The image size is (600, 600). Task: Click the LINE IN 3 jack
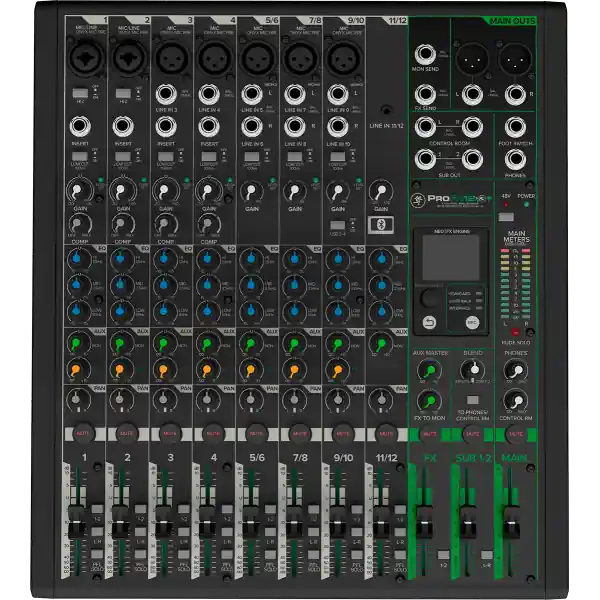[166, 94]
